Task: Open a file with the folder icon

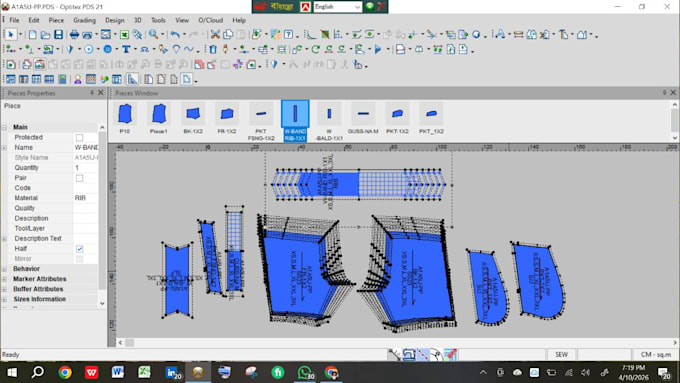Action: pos(46,34)
